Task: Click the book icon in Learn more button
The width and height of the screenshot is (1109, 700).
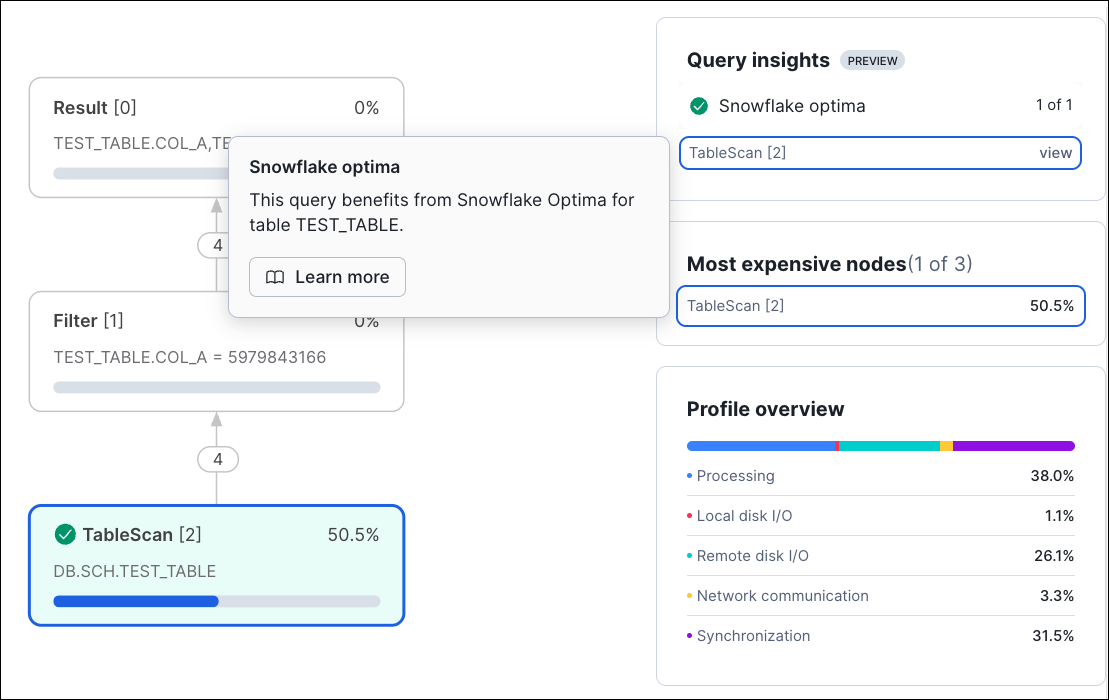Action: 275,277
